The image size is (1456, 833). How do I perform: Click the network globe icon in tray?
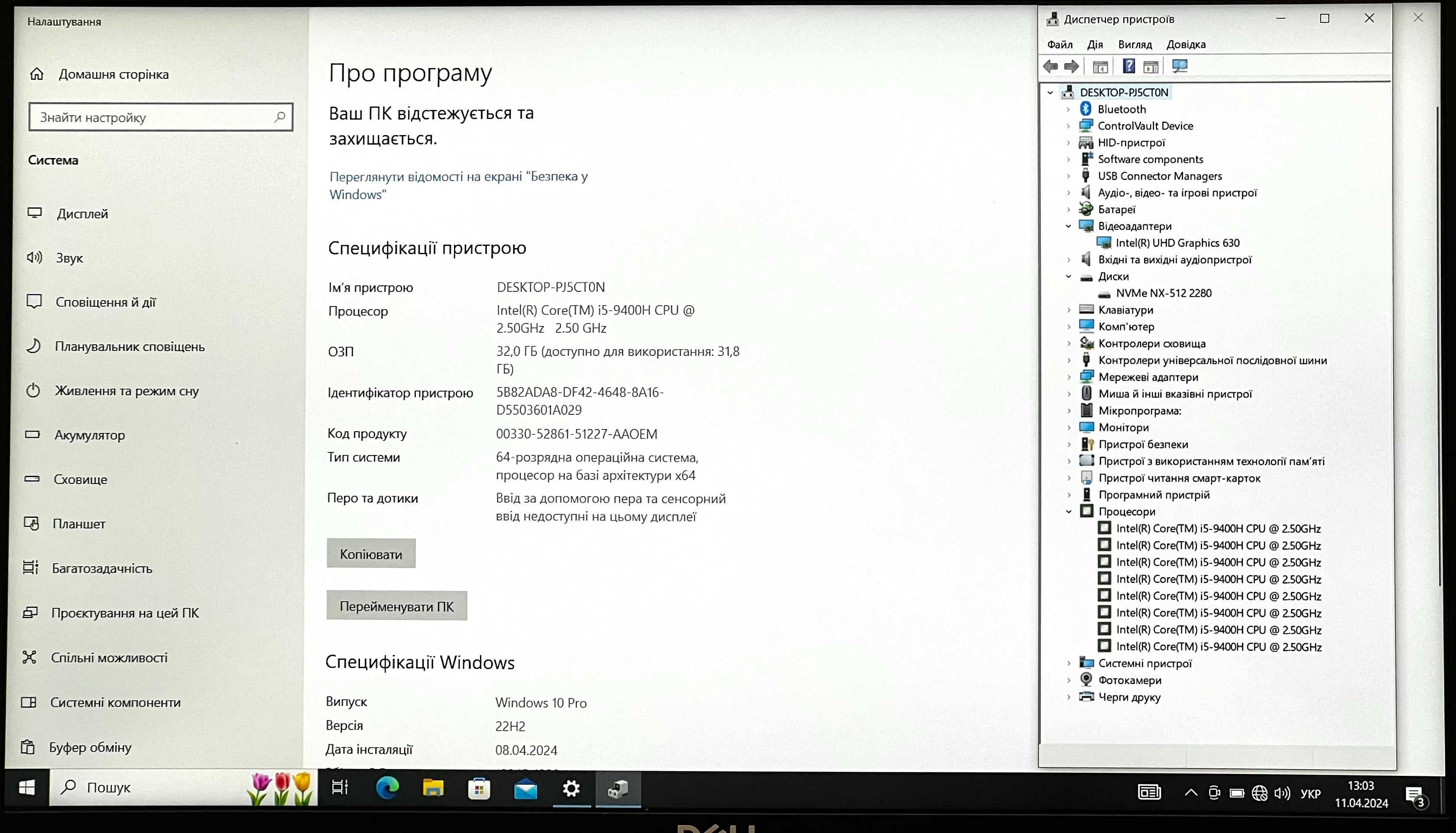(x=1259, y=794)
